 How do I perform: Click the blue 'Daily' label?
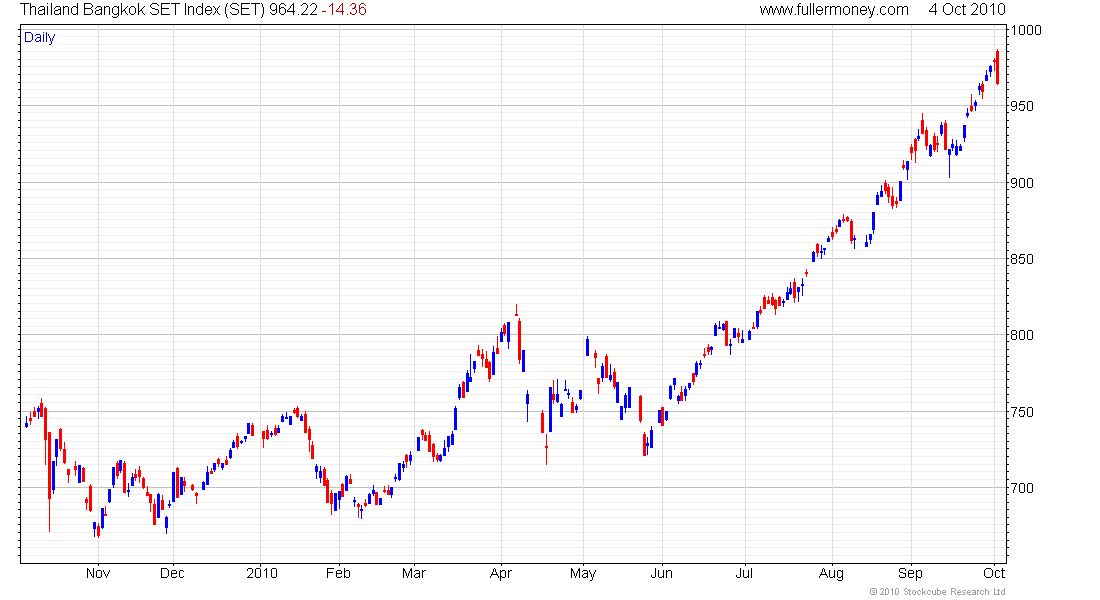[x=39, y=38]
